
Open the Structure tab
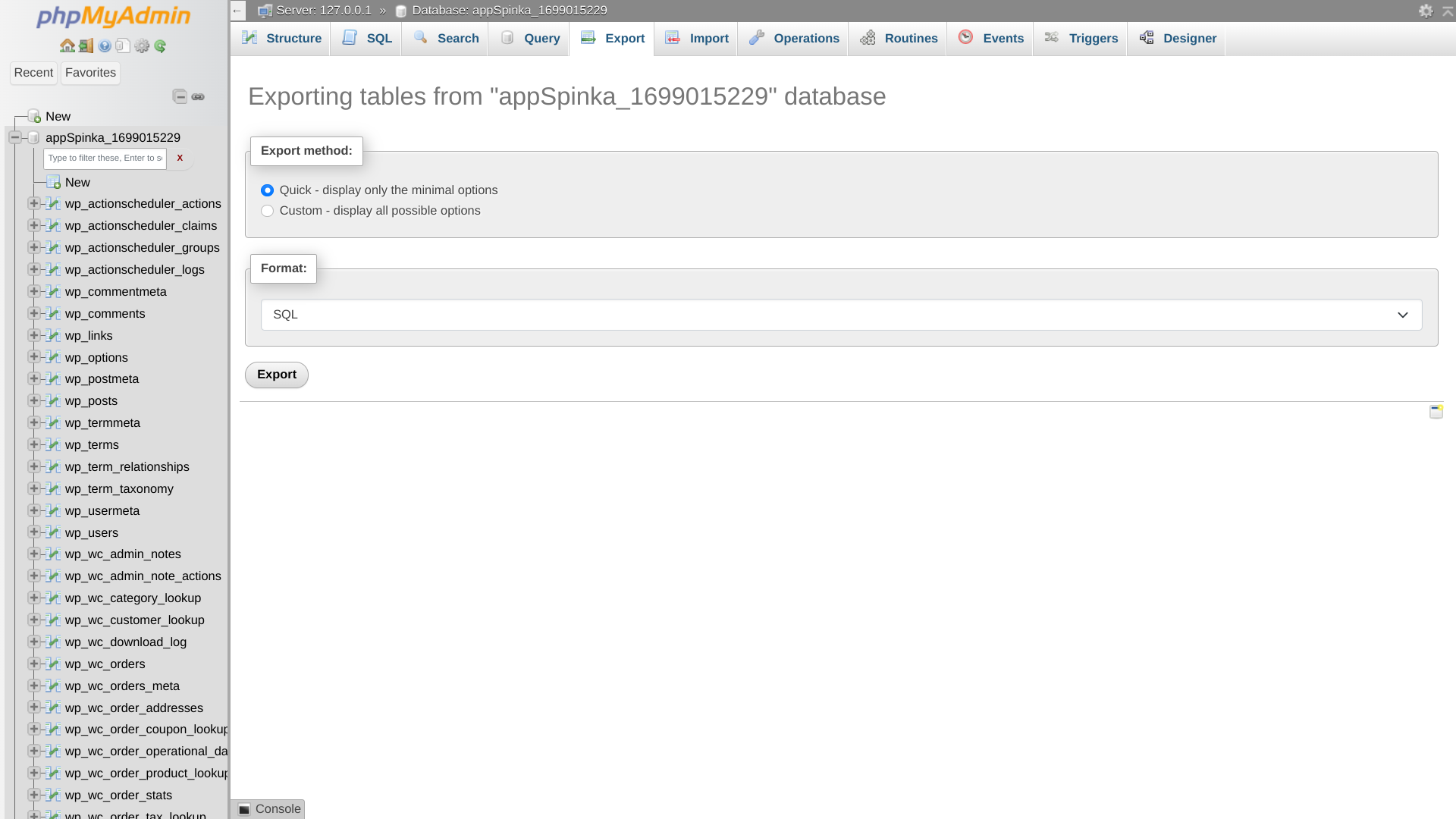click(x=281, y=38)
